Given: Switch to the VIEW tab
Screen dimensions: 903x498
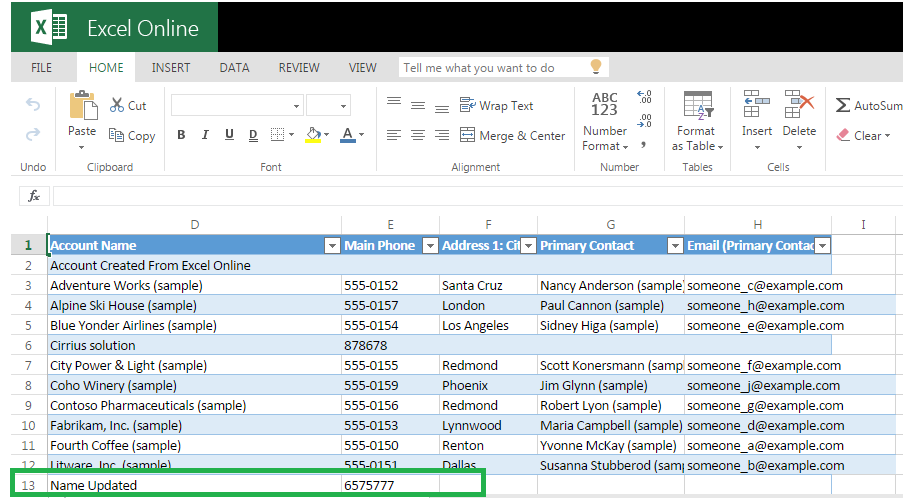Looking at the screenshot, I should coord(363,67).
